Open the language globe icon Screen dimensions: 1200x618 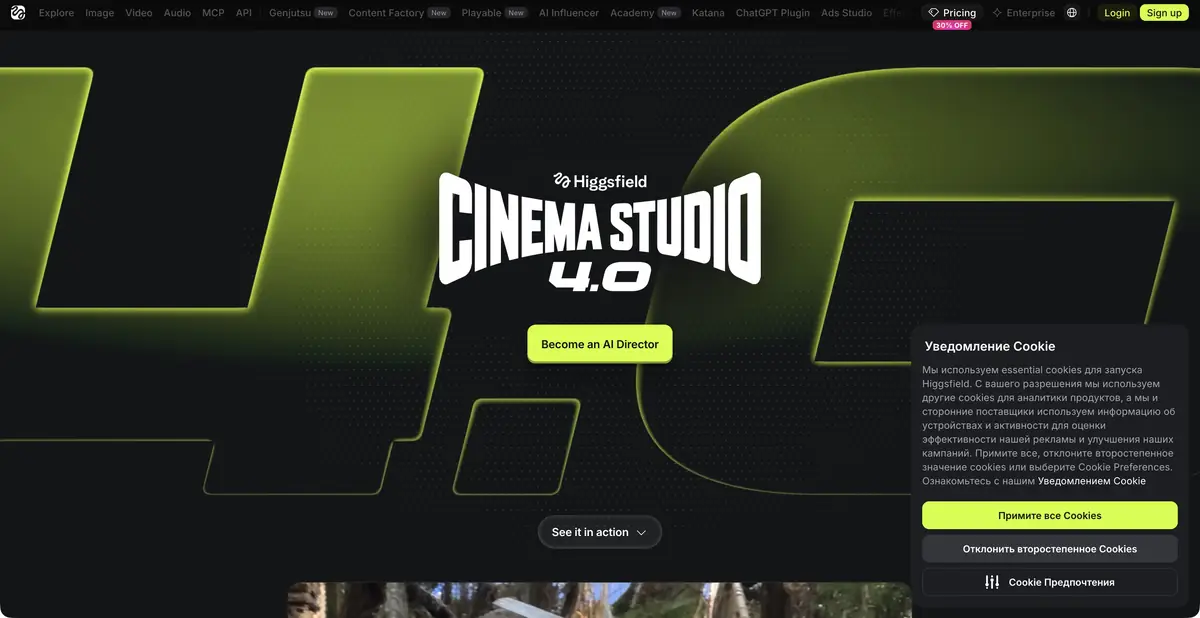[x=1072, y=13]
